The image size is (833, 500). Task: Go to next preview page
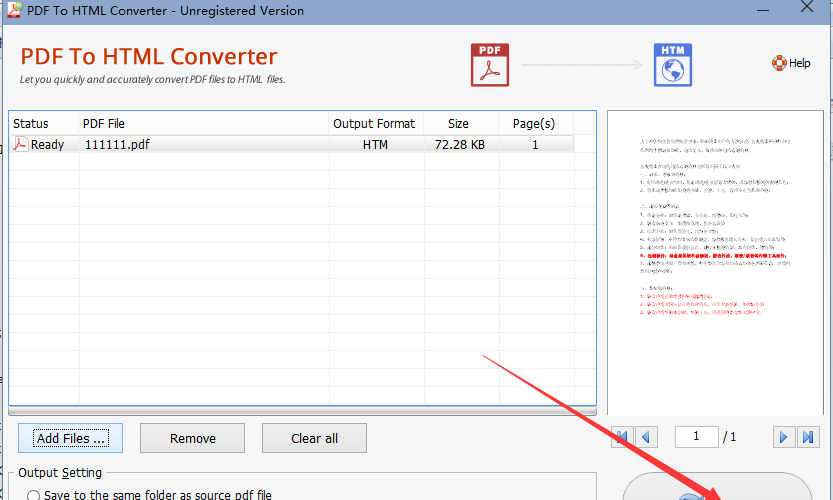click(x=784, y=437)
